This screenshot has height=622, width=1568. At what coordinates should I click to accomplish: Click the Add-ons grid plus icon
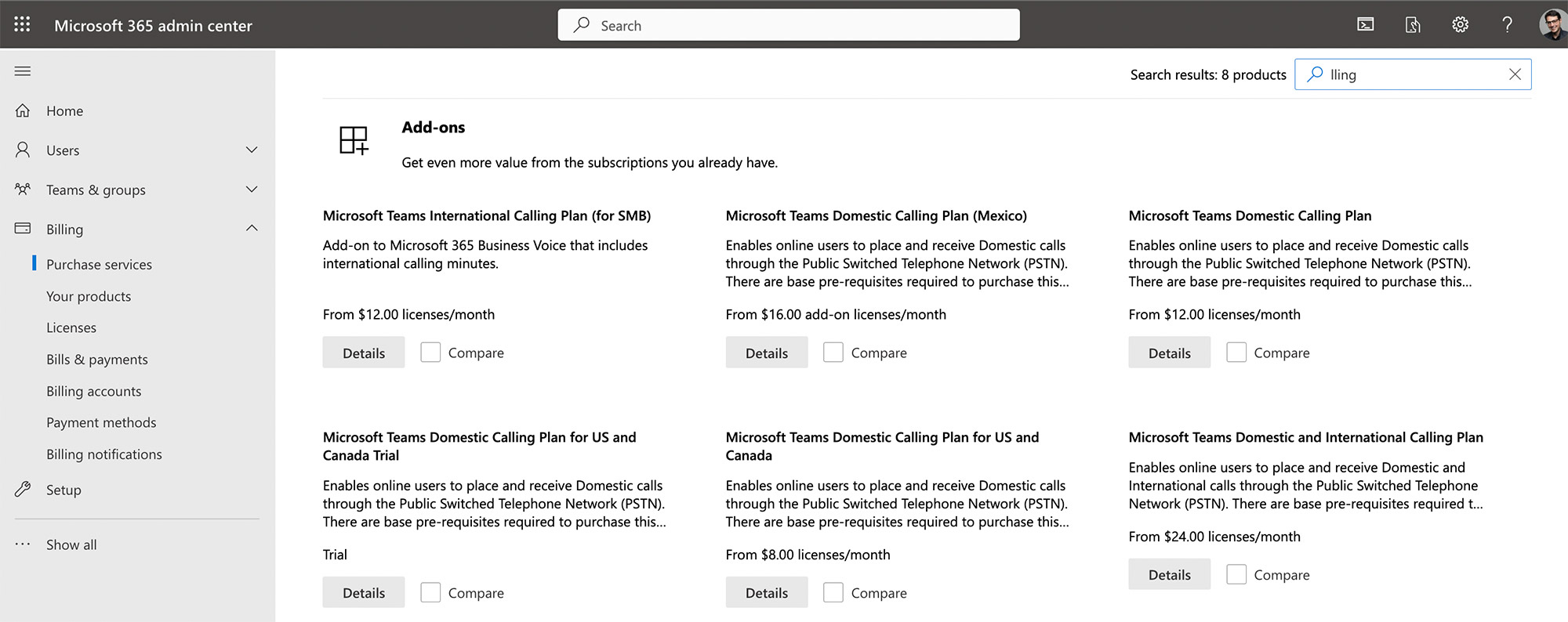point(354,141)
